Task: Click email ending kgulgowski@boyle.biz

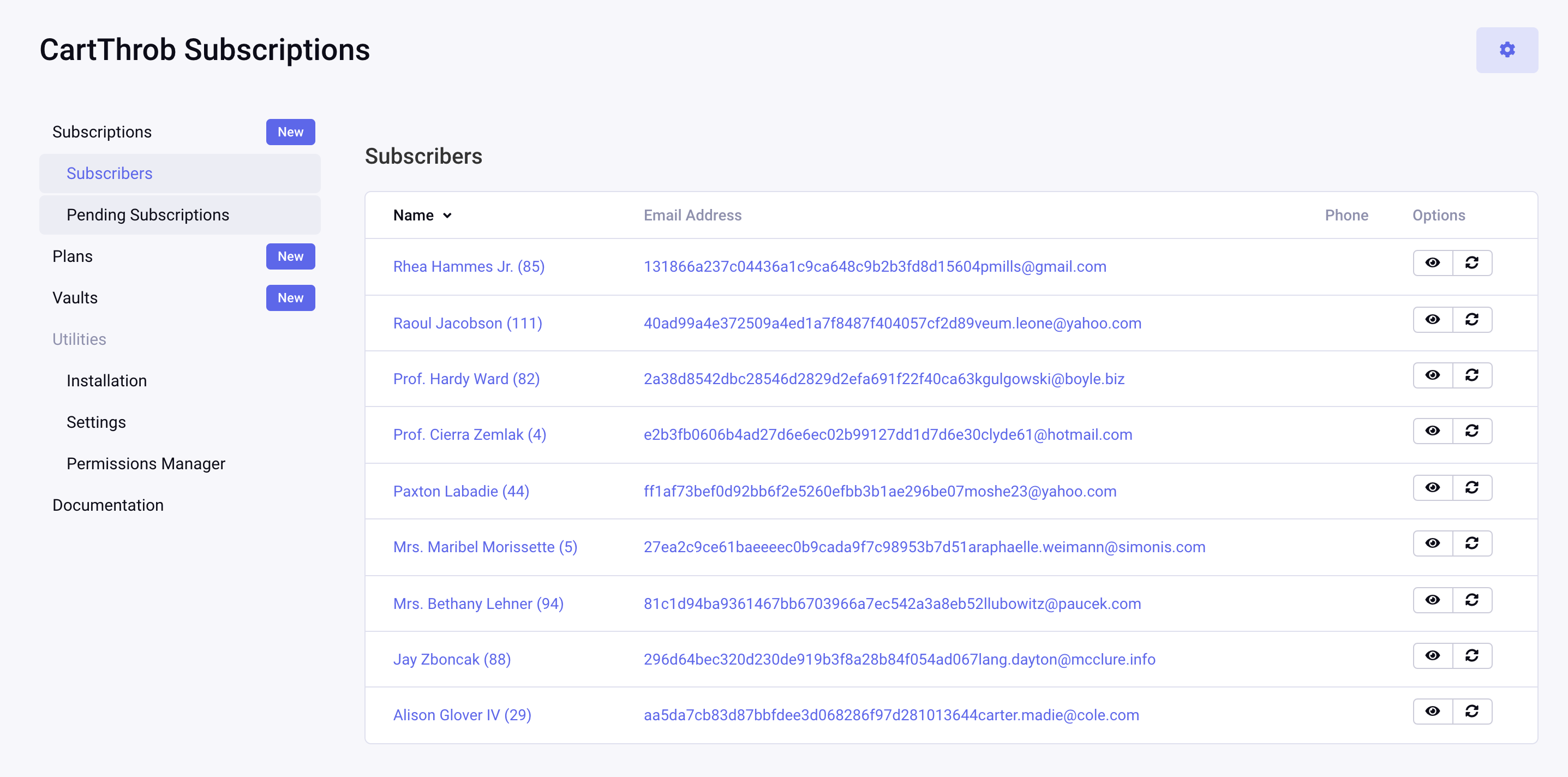Action: coord(884,379)
